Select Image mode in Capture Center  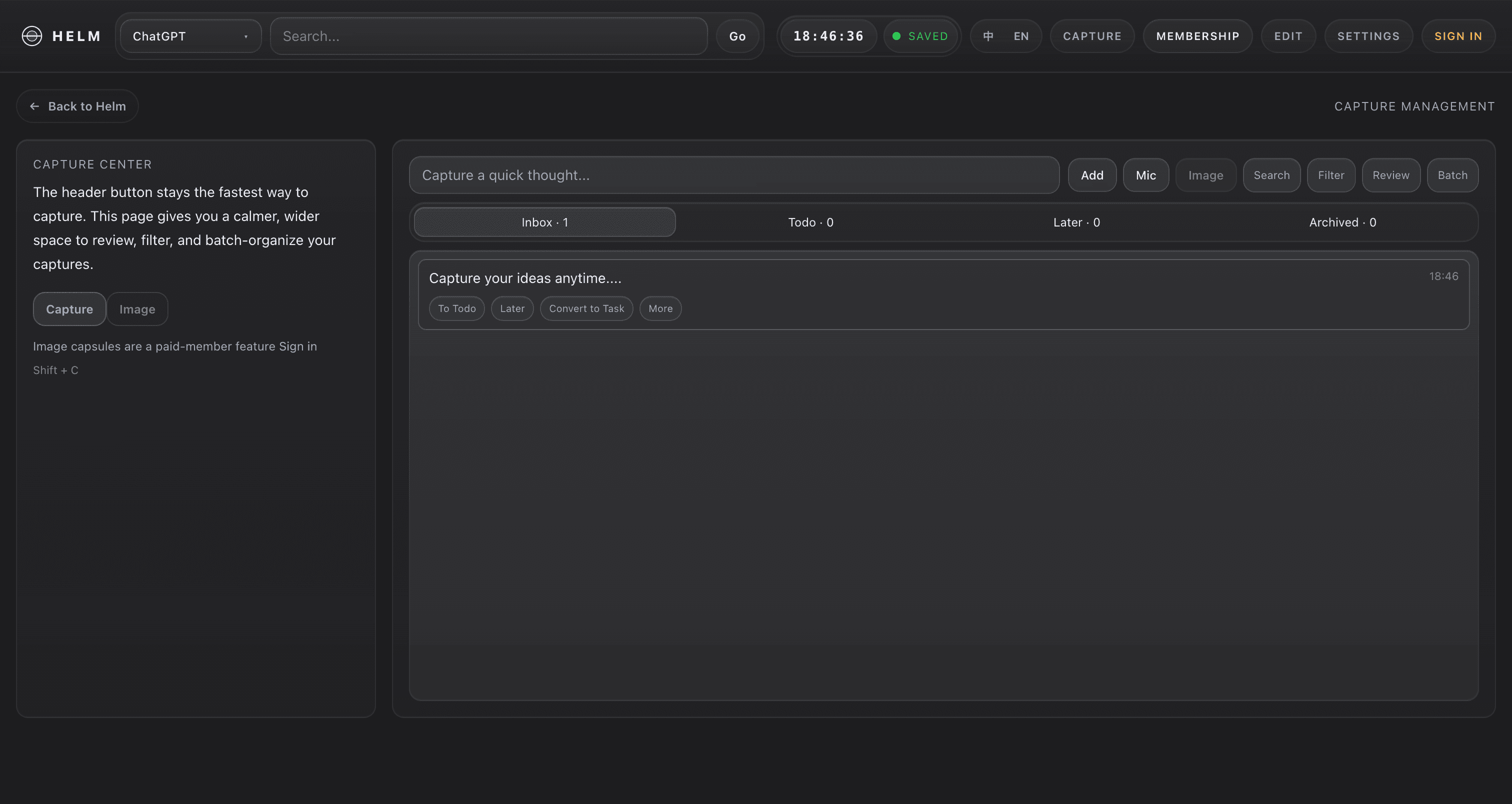coord(137,309)
